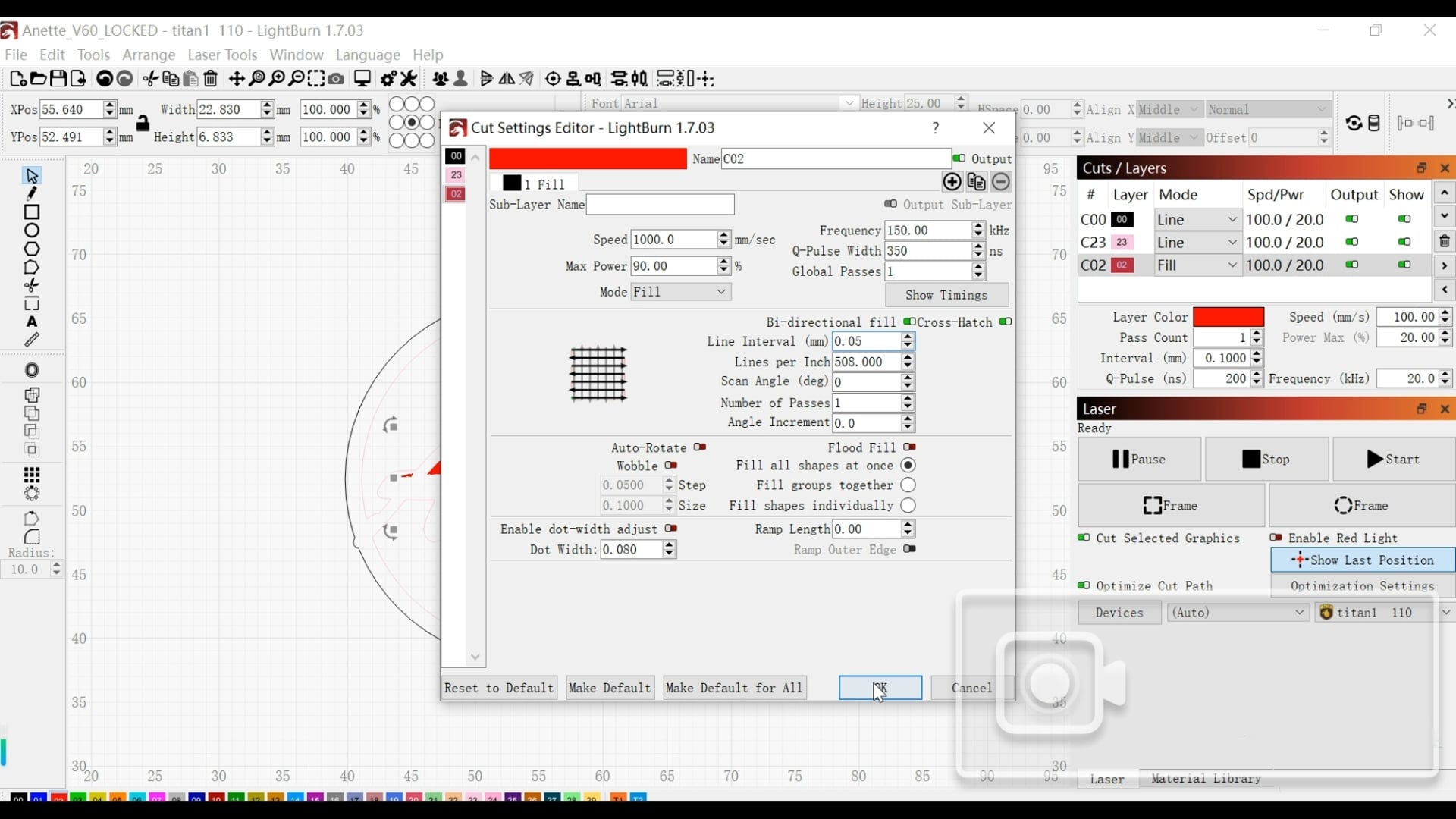This screenshot has height=819, width=1456.
Task: Select the Rectangle tool
Action: (32, 212)
